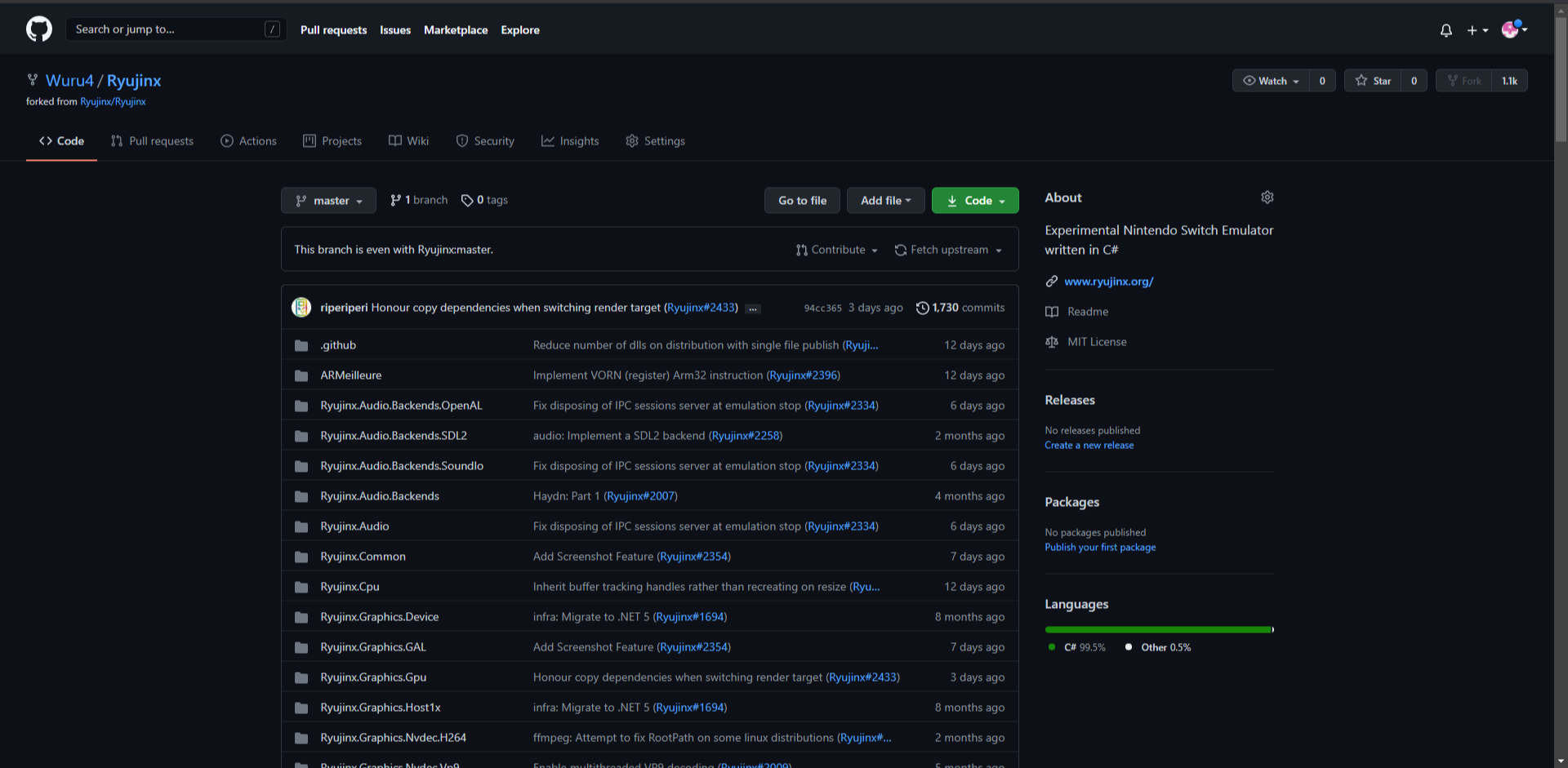Open the www.ryujinx.org link
The image size is (1568, 768).
coord(1108,282)
